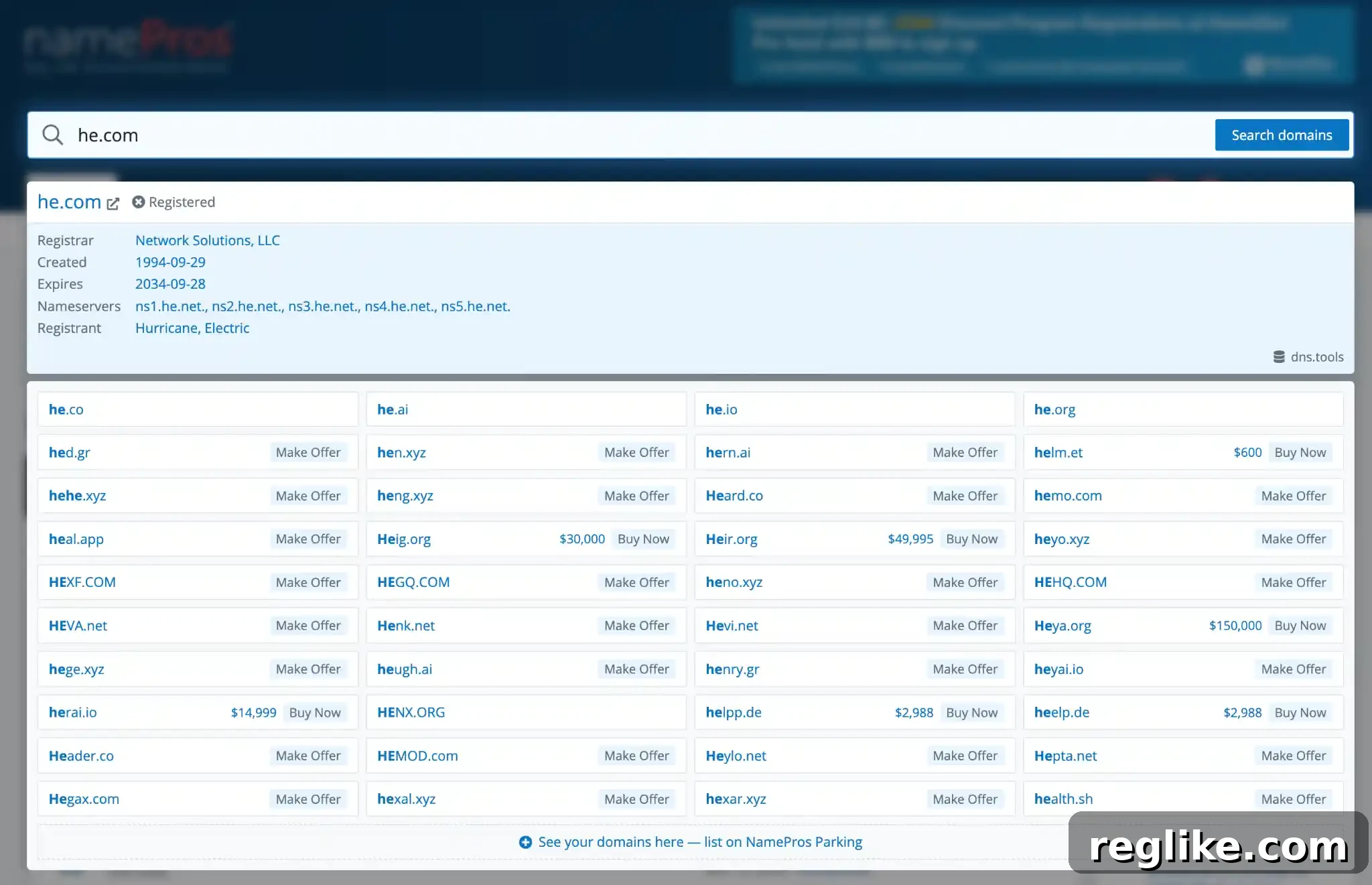1372x885 pixels.
Task: Click Make Offer for HEVA.net
Action: [308, 625]
